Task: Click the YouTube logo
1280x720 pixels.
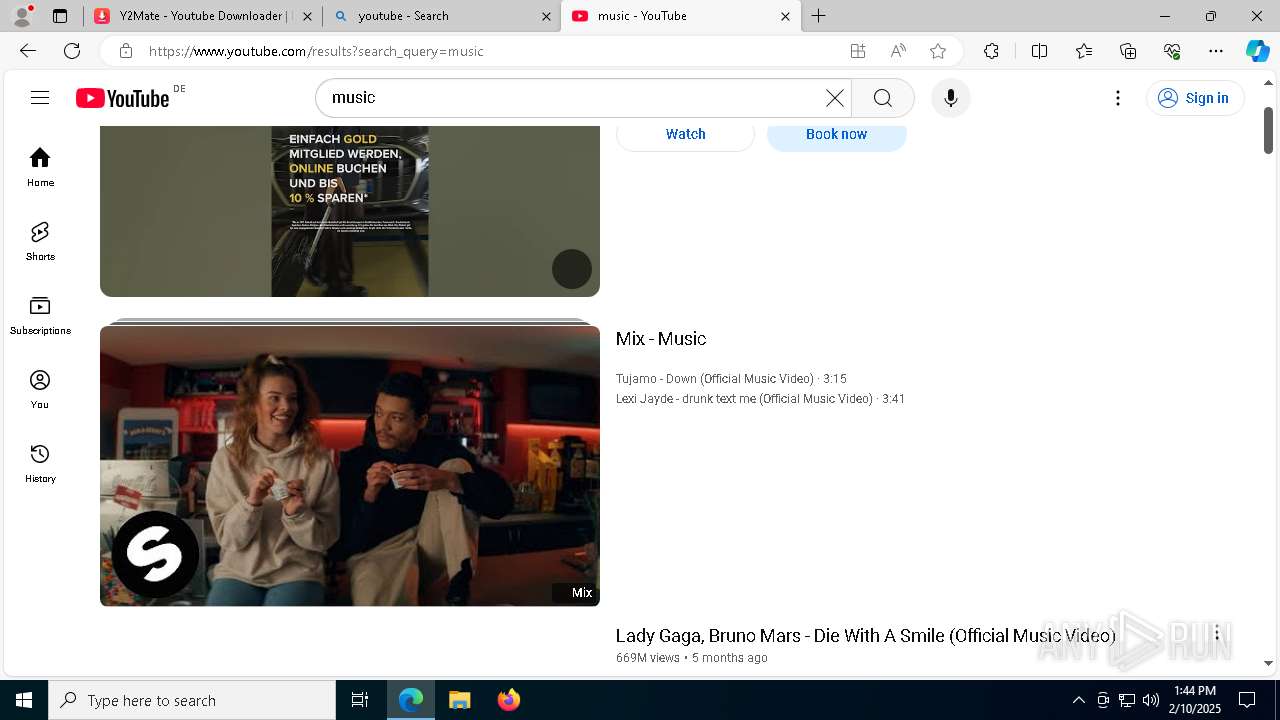Action: tap(123, 97)
